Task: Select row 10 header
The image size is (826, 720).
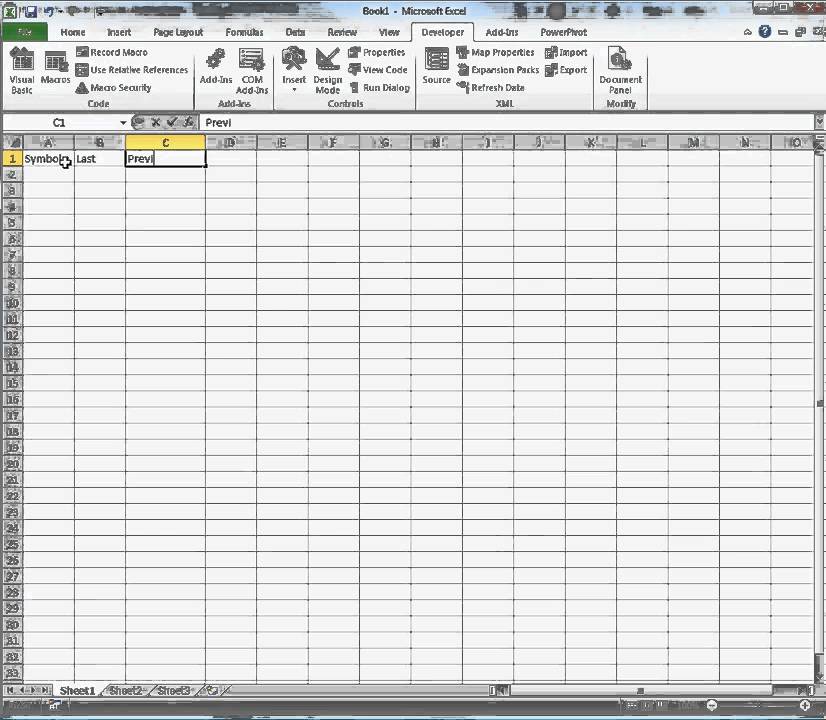Action: [x=13, y=303]
